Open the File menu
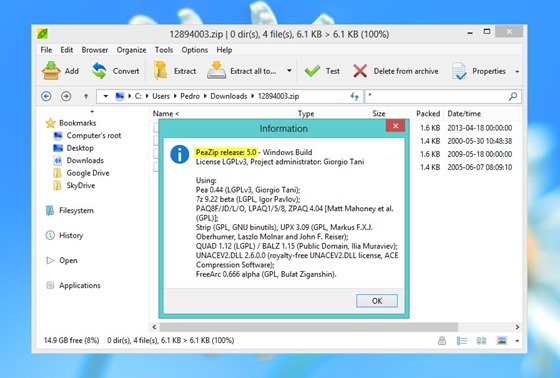Viewport: 560px width, 378px height. pos(46,50)
